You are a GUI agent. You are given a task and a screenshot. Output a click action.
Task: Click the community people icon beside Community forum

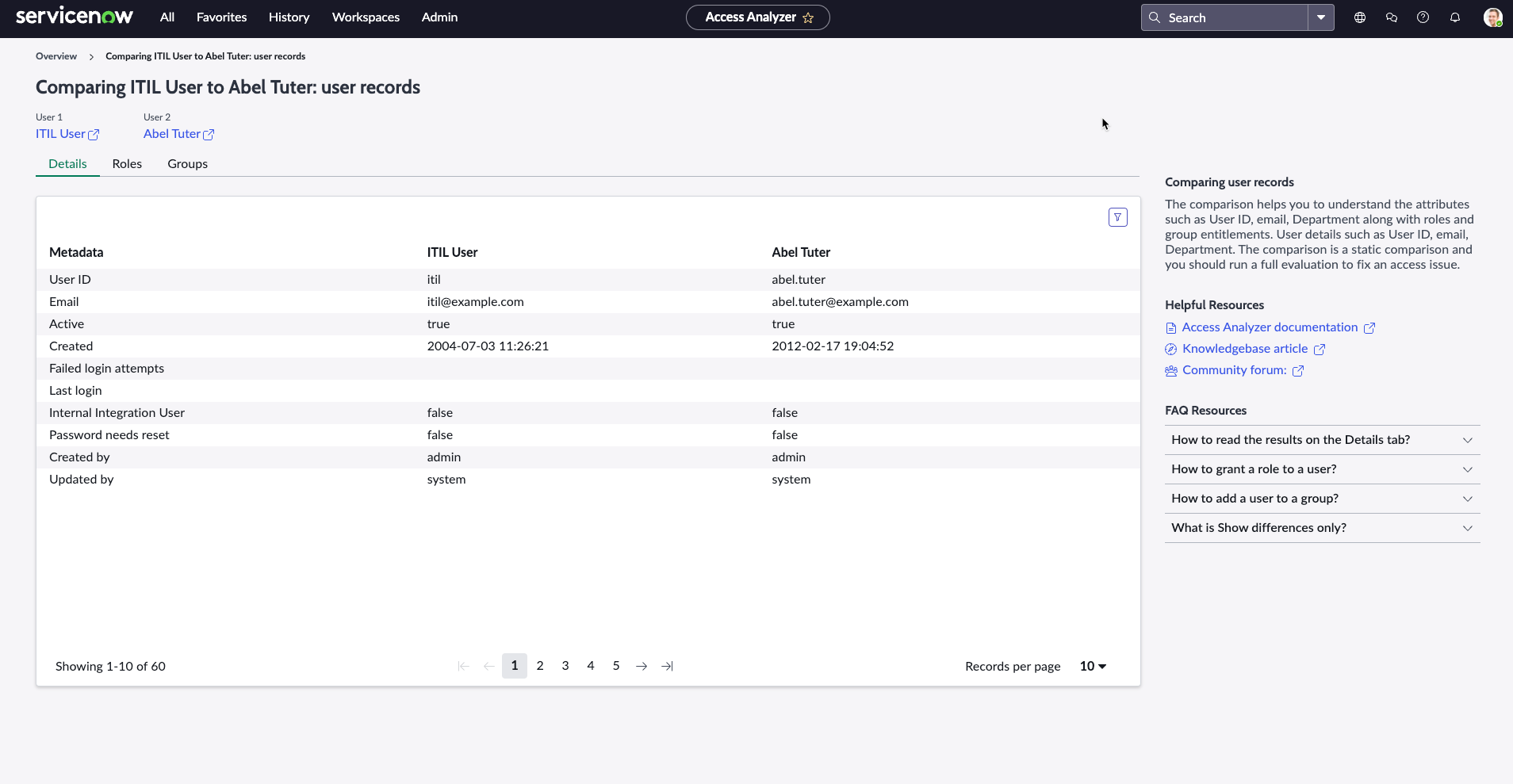[x=1171, y=371]
